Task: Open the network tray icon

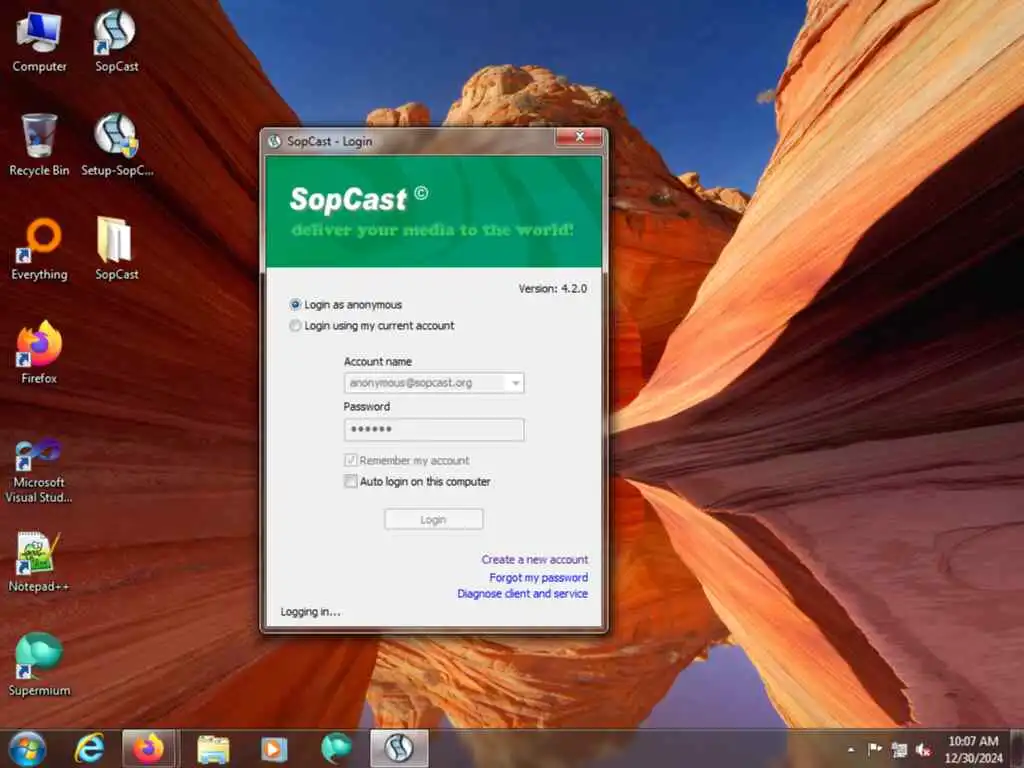Action: pyautogui.click(x=899, y=750)
